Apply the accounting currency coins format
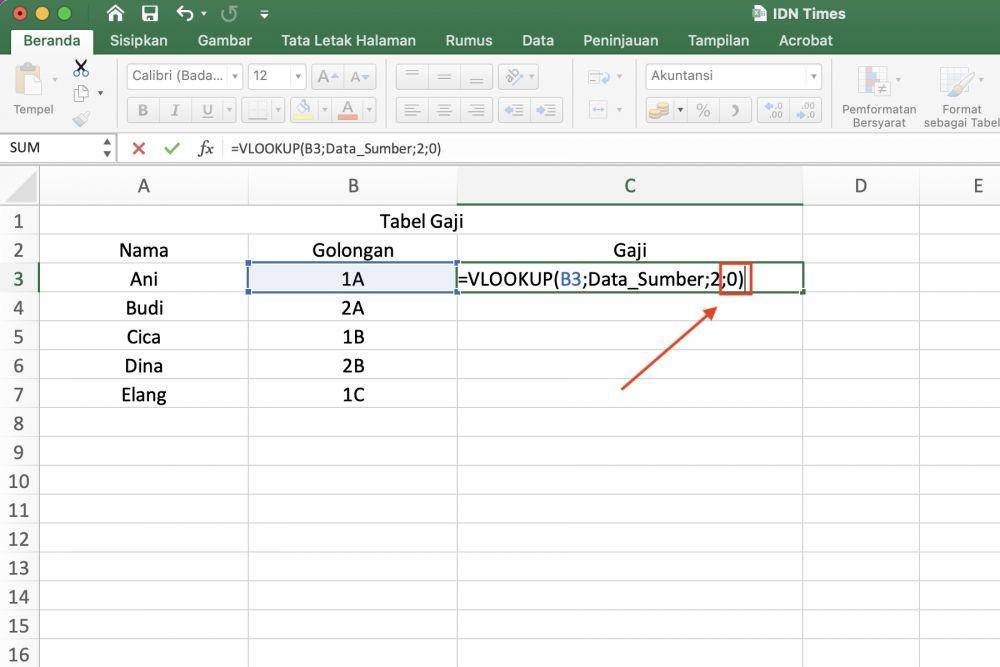This screenshot has width=1000, height=667. click(659, 110)
